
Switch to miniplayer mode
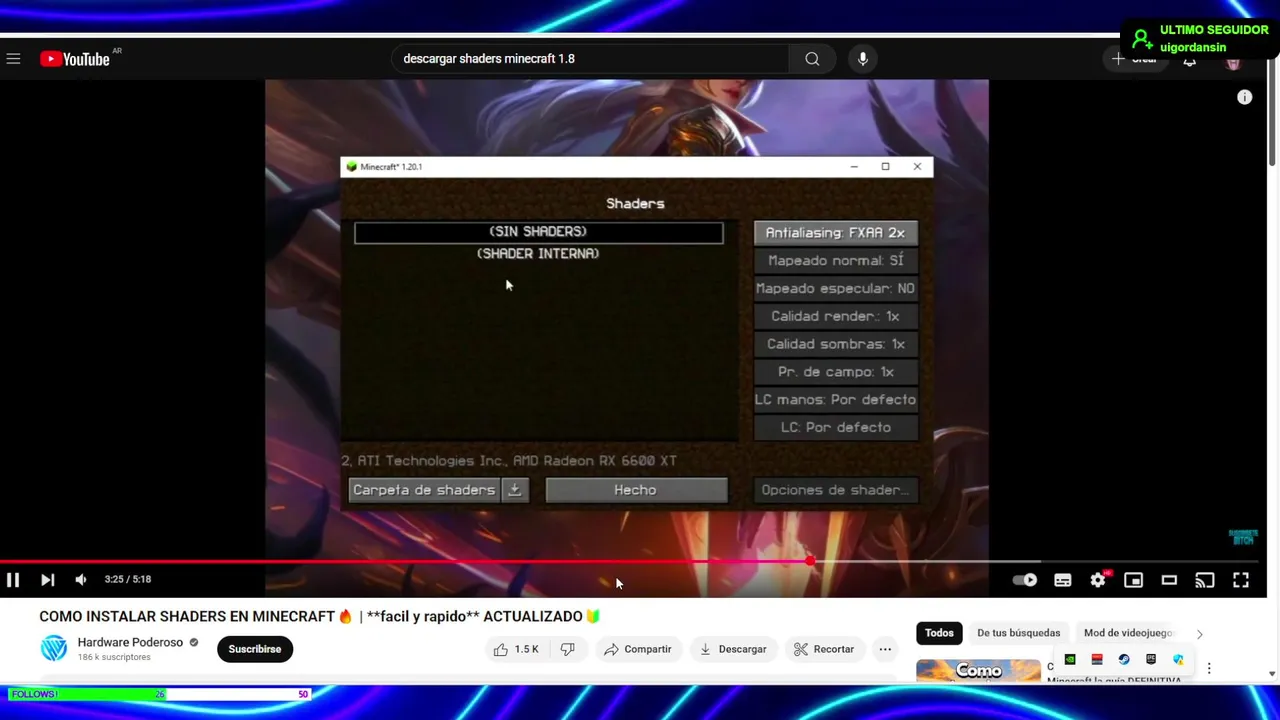tap(1133, 580)
